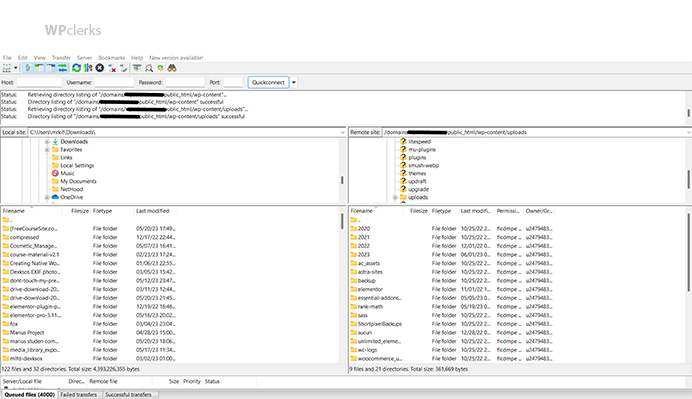Viewport: 692px width, 399px height.
Task: Open Local site path dropdown
Action: pyautogui.click(x=342, y=132)
